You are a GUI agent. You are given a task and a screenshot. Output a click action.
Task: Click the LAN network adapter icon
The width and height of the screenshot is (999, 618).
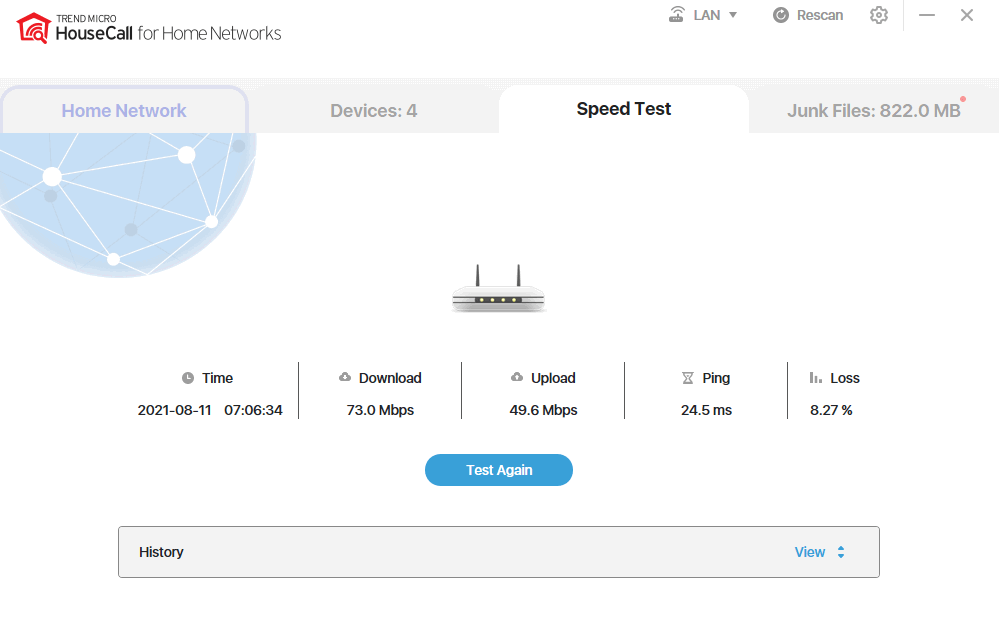point(677,15)
